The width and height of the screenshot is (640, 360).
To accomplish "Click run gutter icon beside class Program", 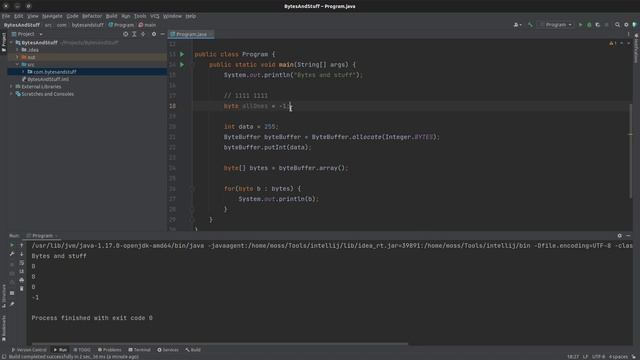I will point(182,54).
